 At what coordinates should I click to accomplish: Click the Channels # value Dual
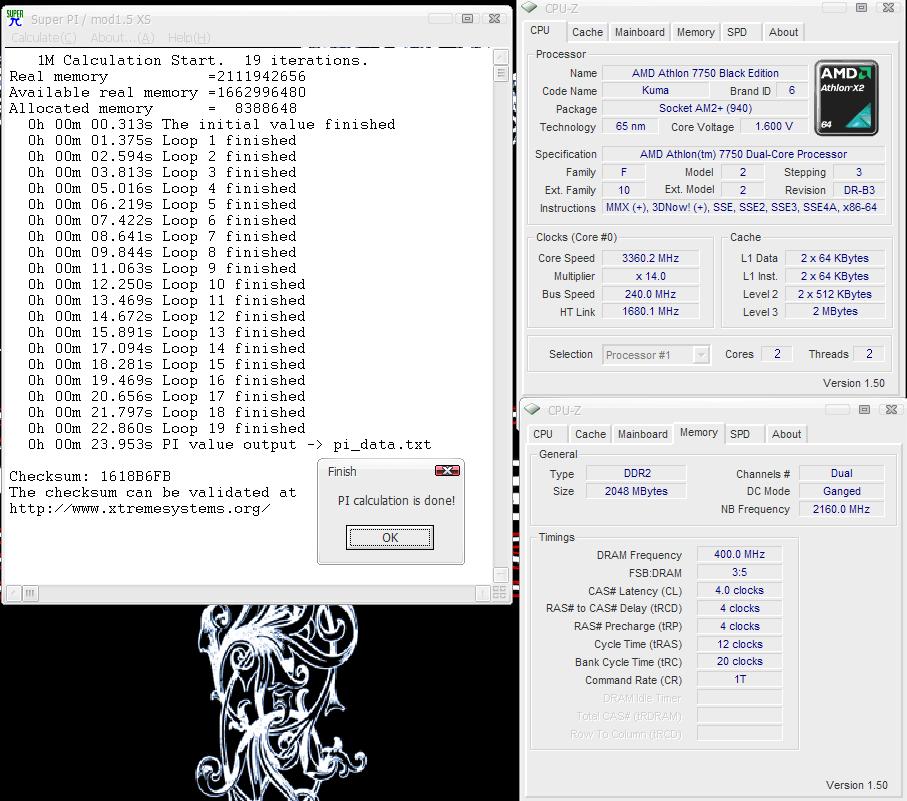point(841,474)
